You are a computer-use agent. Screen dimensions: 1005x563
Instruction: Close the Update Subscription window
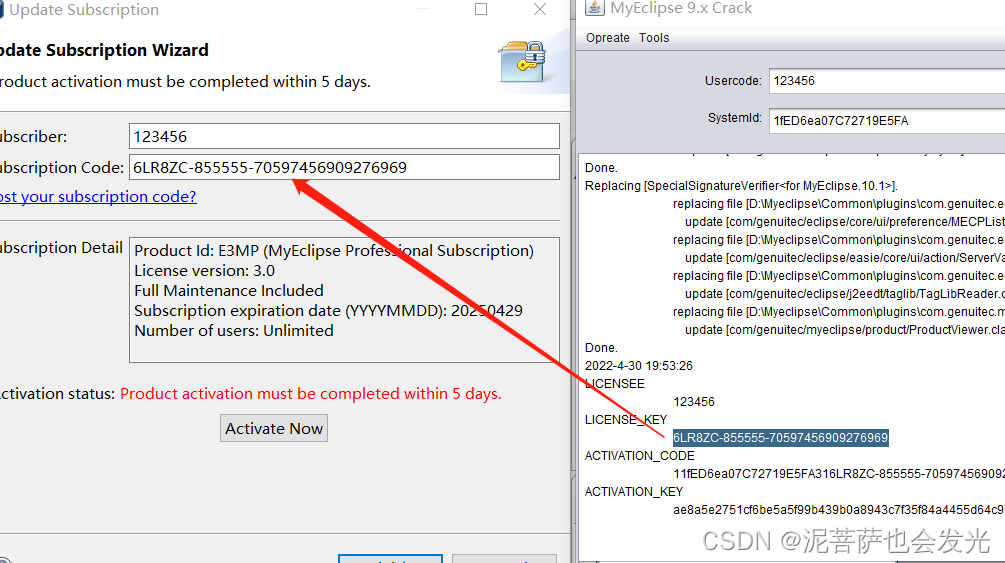[x=540, y=10]
